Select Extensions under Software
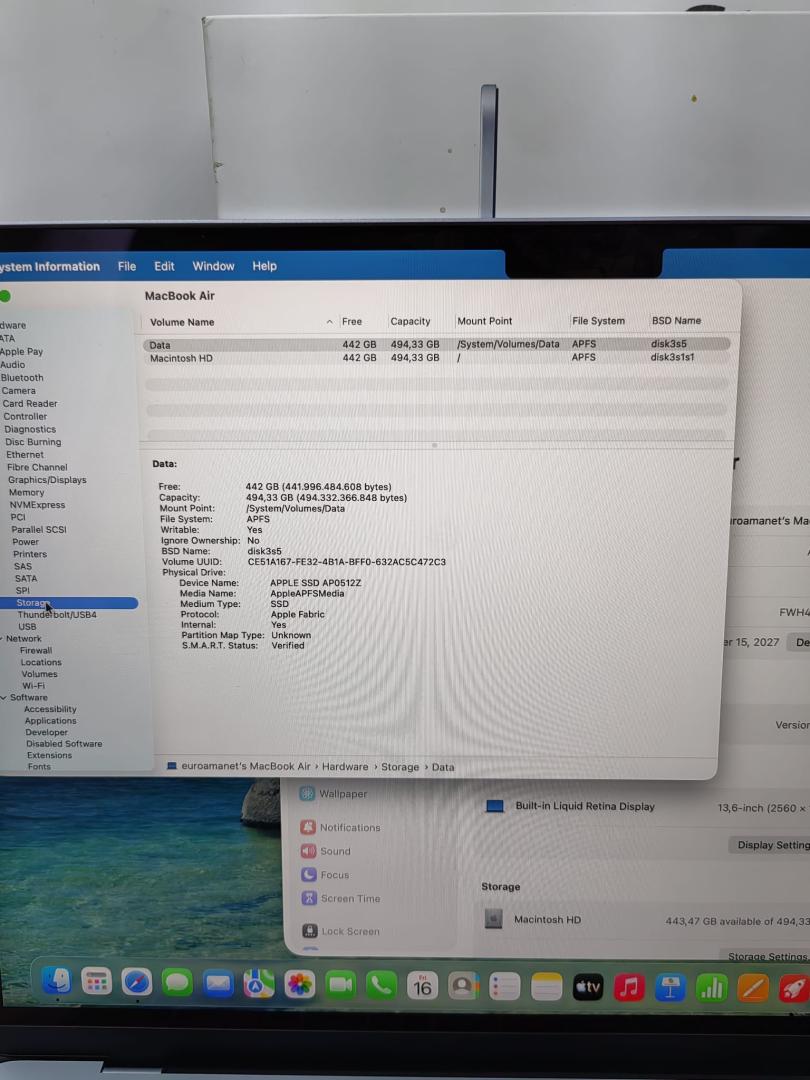The image size is (810, 1080). click(49, 756)
